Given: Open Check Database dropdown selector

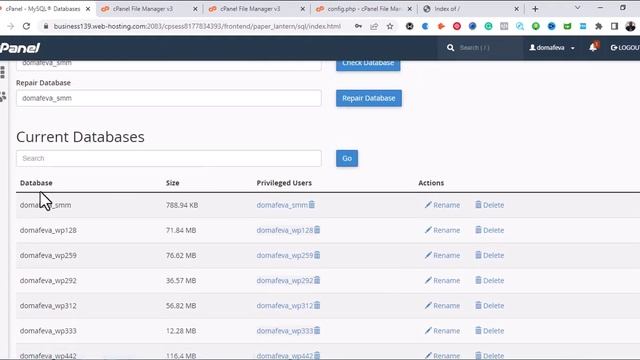Looking at the screenshot, I should pos(169,65).
